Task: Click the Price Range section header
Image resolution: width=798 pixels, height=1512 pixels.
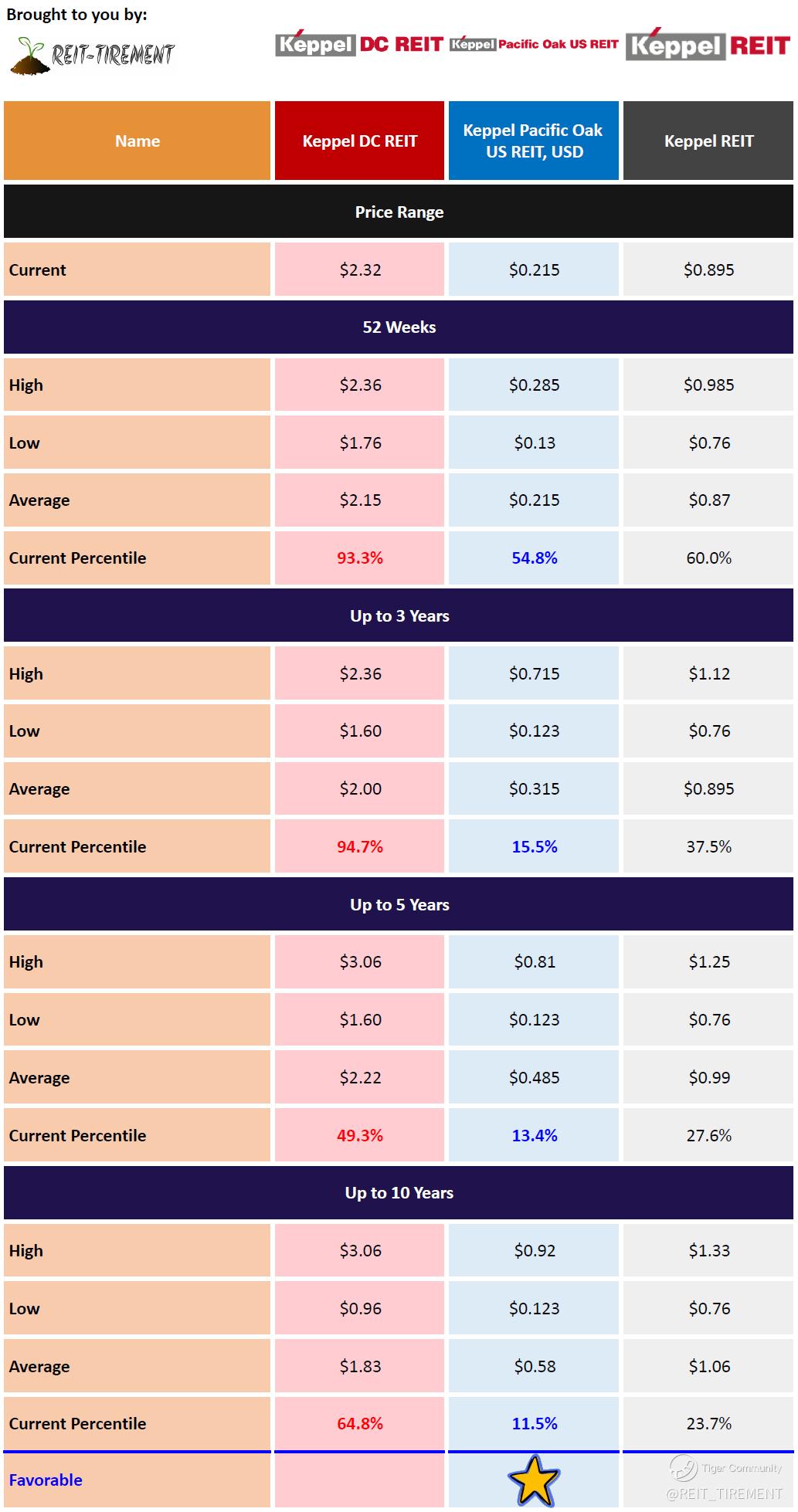Action: pyautogui.click(x=399, y=212)
